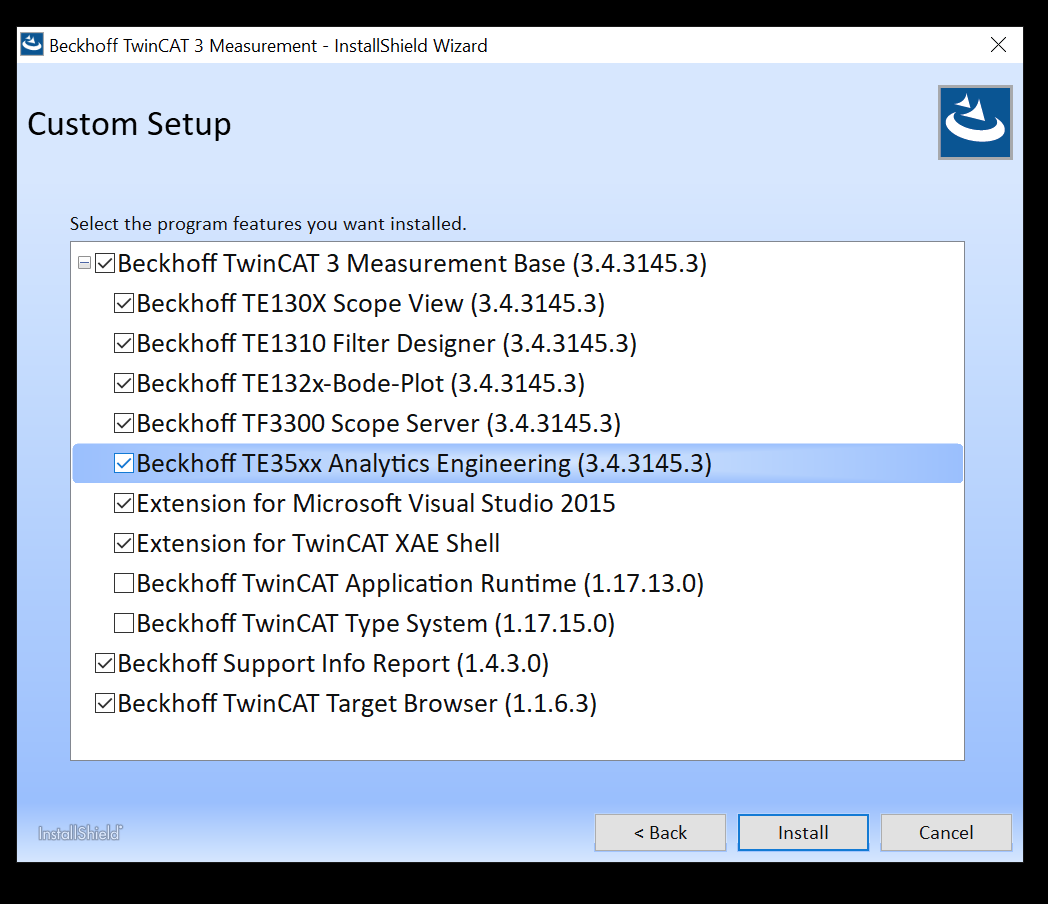Select 'Beckhoff TE132x-Bode-Plot' row text
The width and height of the screenshot is (1048, 904).
point(360,384)
